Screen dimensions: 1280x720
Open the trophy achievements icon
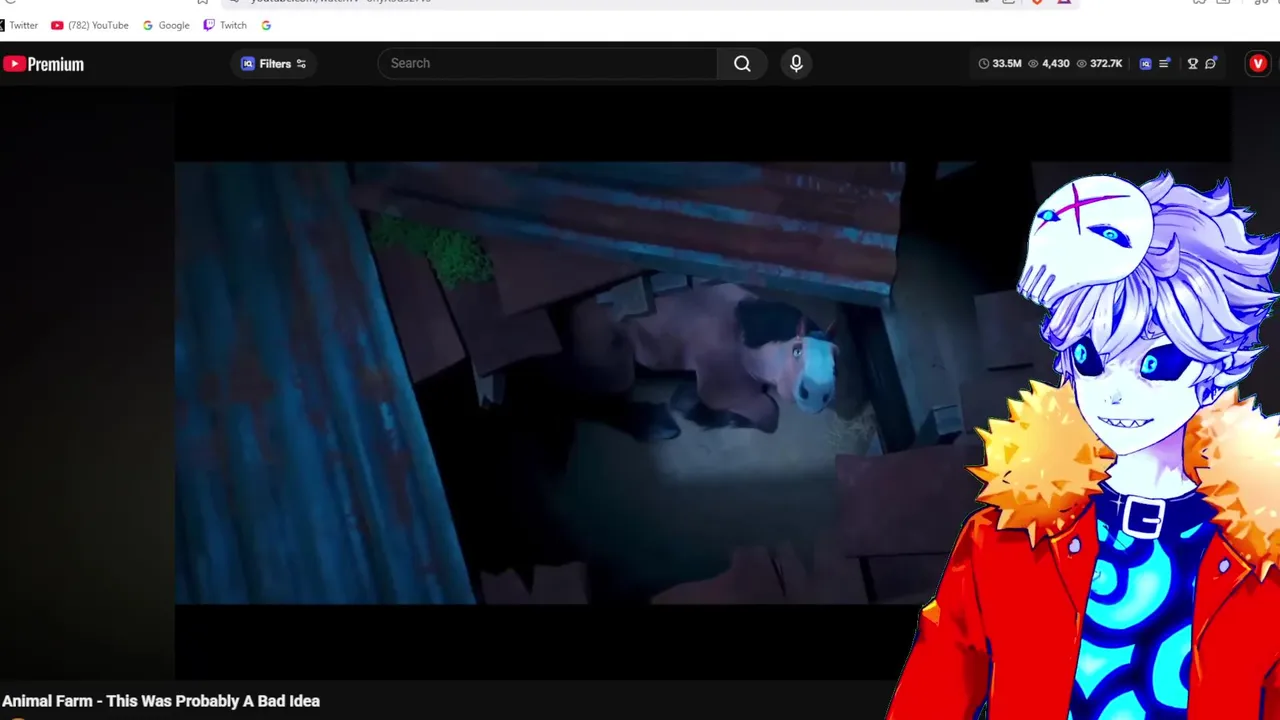coord(1192,64)
